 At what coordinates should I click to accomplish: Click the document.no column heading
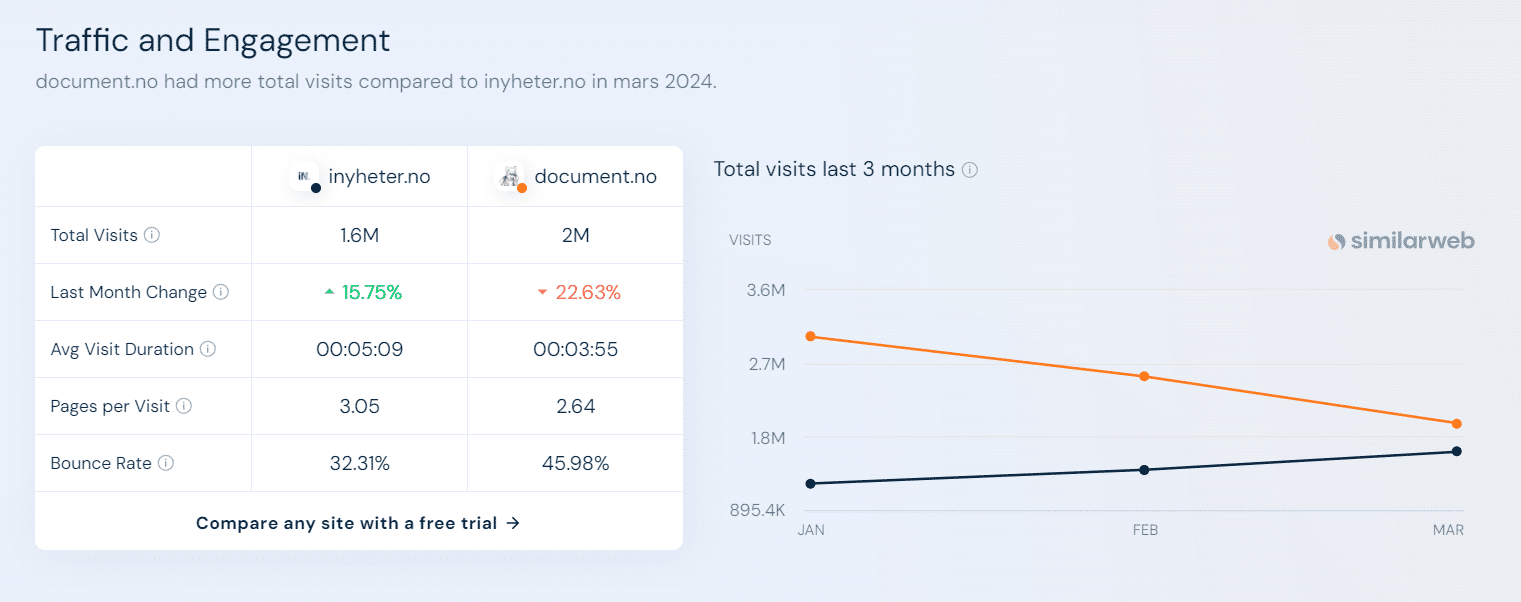pyautogui.click(x=595, y=177)
